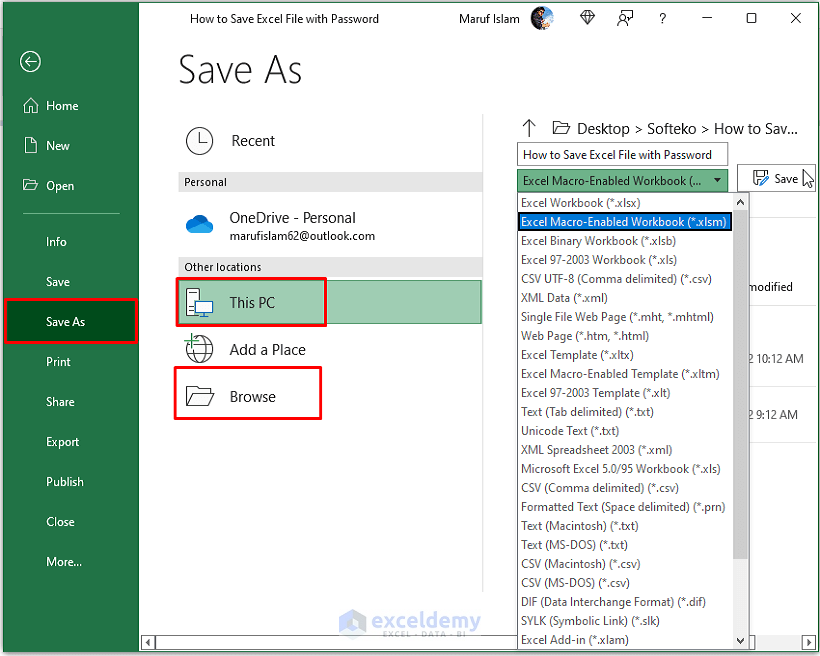Select OneDrive - Personal location
The width and height of the screenshot is (820, 656).
329,226
